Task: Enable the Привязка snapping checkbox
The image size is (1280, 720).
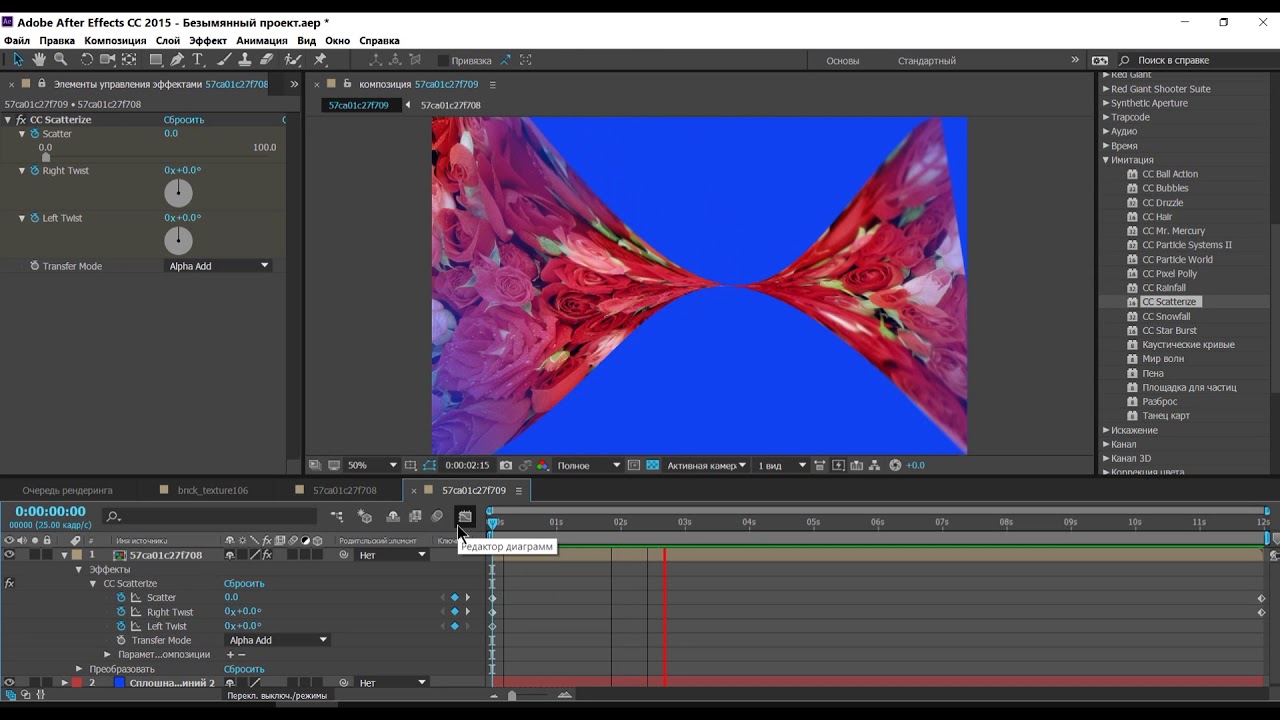Action: [x=443, y=61]
